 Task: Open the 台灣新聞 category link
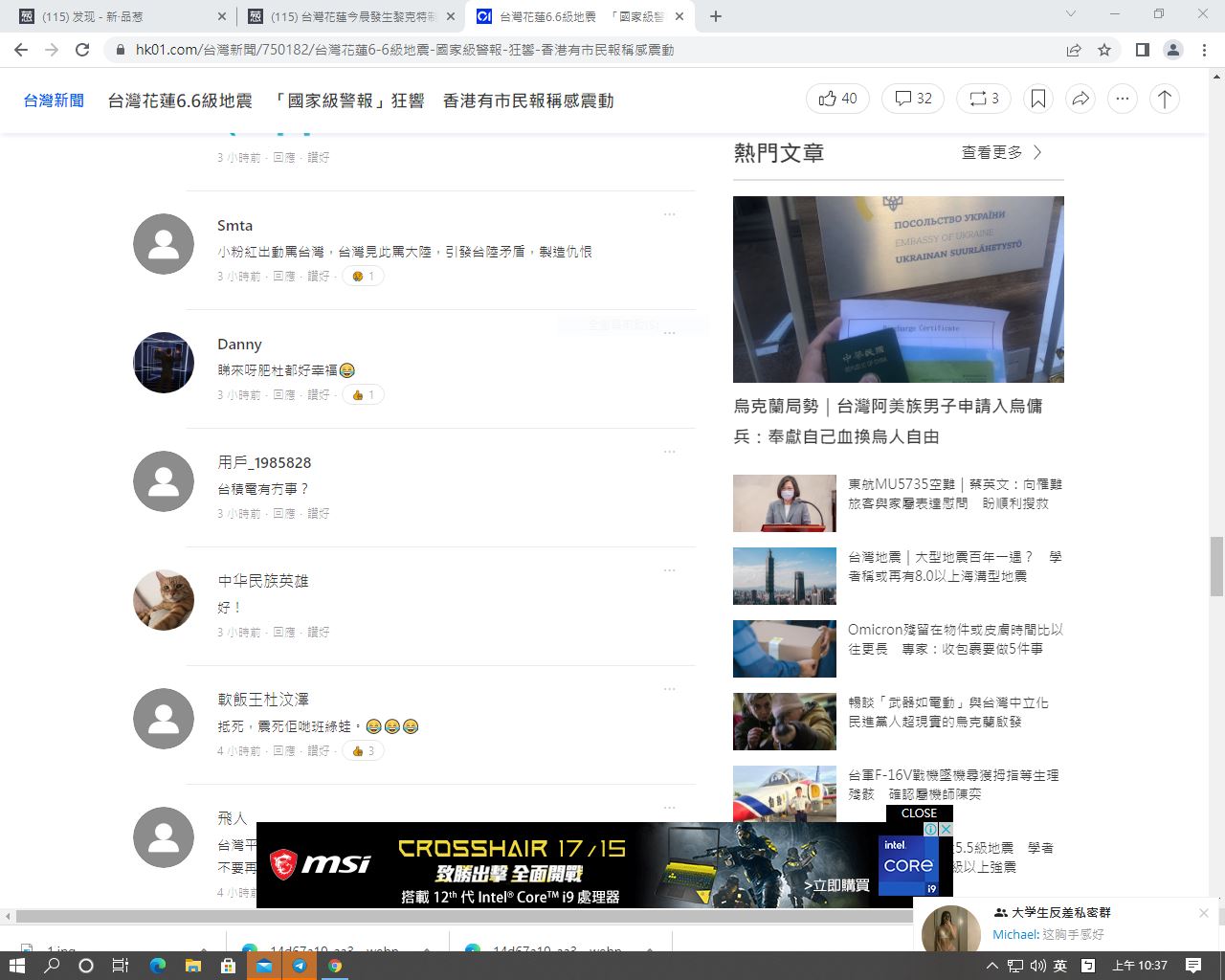[54, 100]
